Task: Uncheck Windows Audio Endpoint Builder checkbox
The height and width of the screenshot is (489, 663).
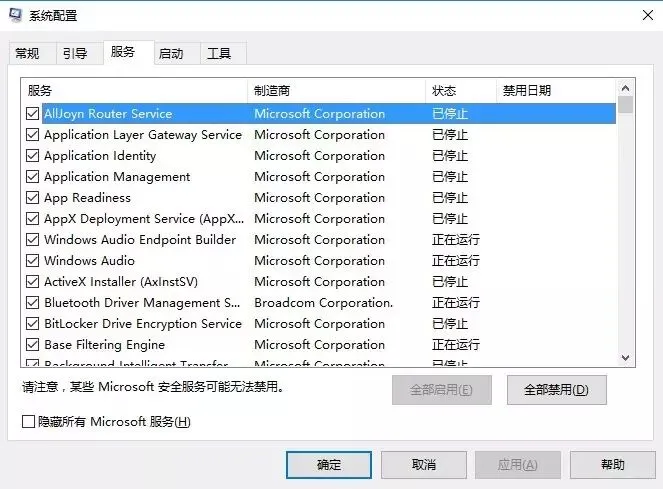Action: 33,239
